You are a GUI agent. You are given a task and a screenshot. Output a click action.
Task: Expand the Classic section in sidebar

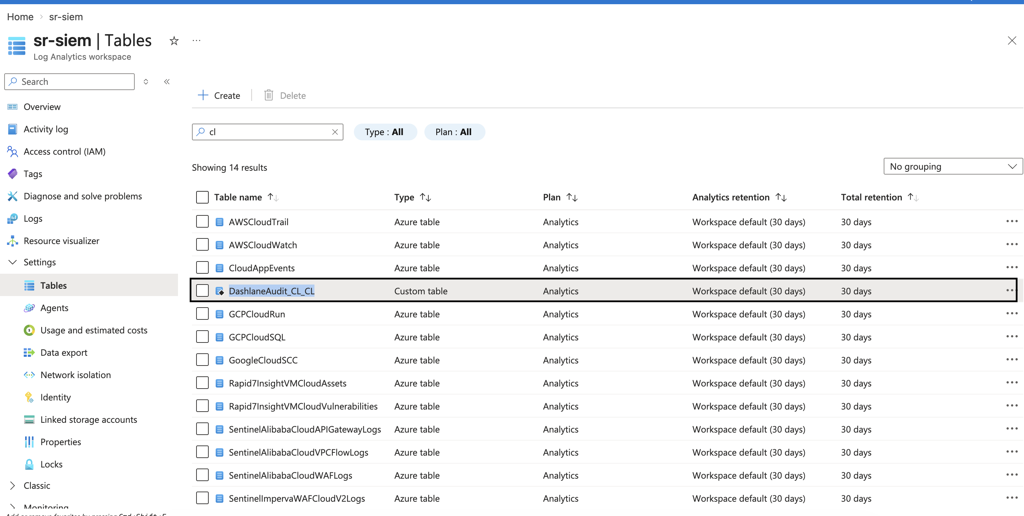pos(12,485)
